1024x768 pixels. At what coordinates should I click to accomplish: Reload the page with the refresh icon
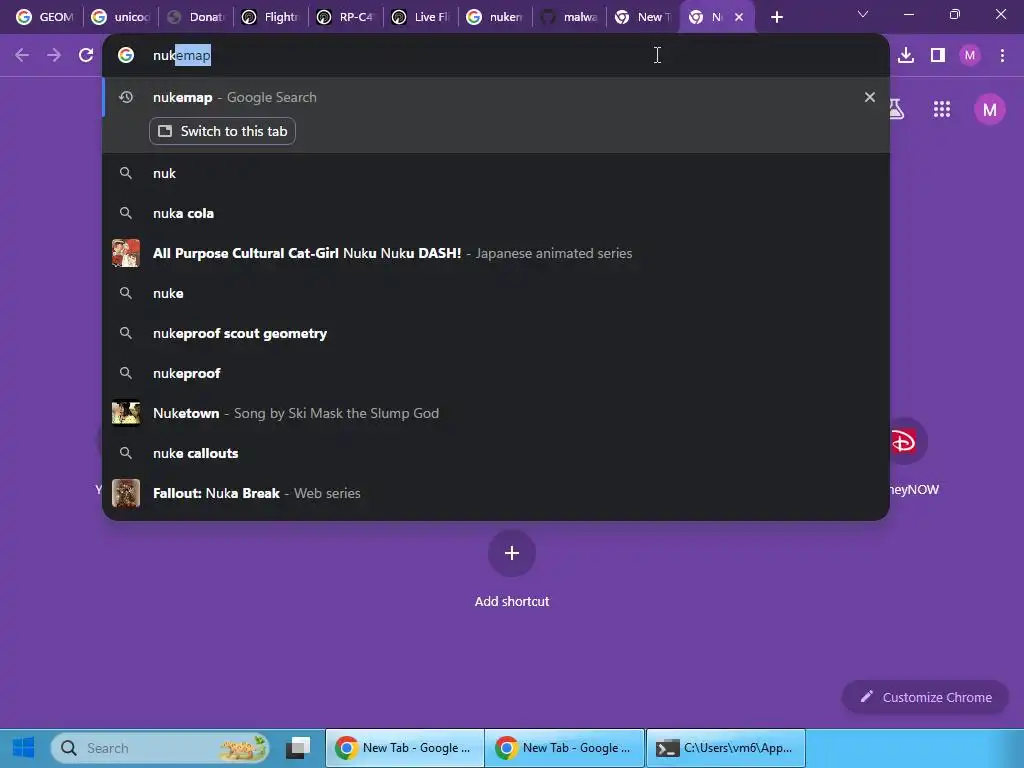pyautogui.click(x=86, y=56)
